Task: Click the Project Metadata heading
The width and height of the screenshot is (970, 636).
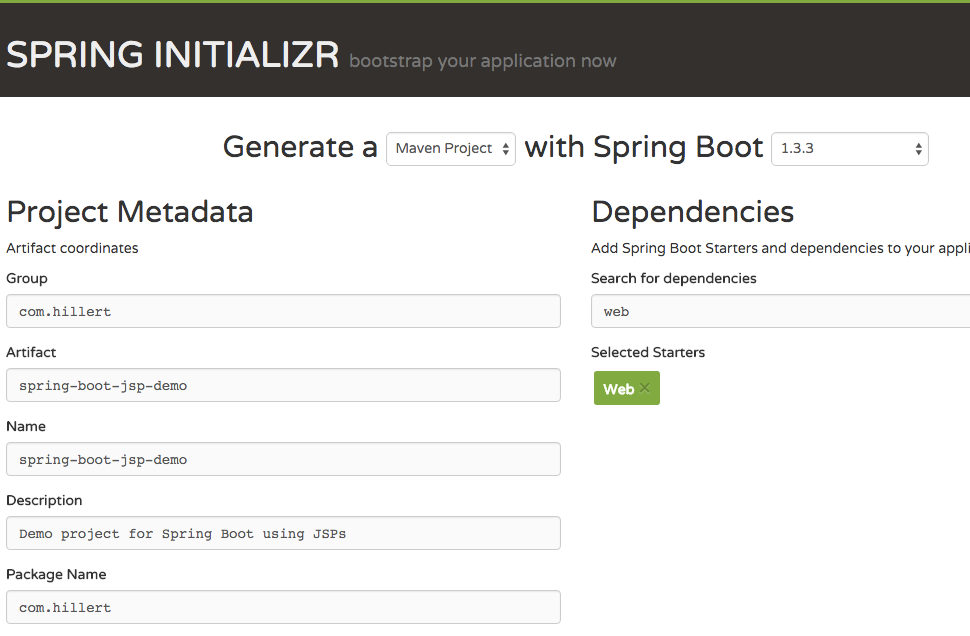Action: pos(130,212)
